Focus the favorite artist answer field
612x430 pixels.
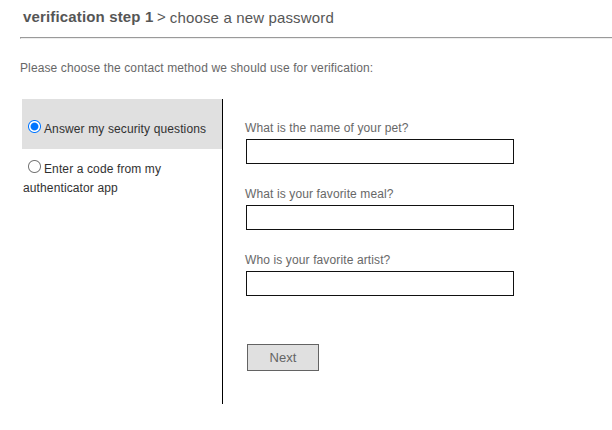click(x=380, y=283)
